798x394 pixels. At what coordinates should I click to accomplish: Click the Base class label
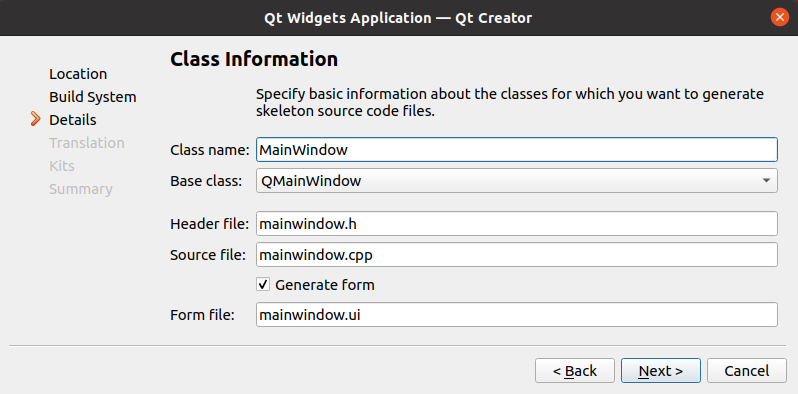206,181
